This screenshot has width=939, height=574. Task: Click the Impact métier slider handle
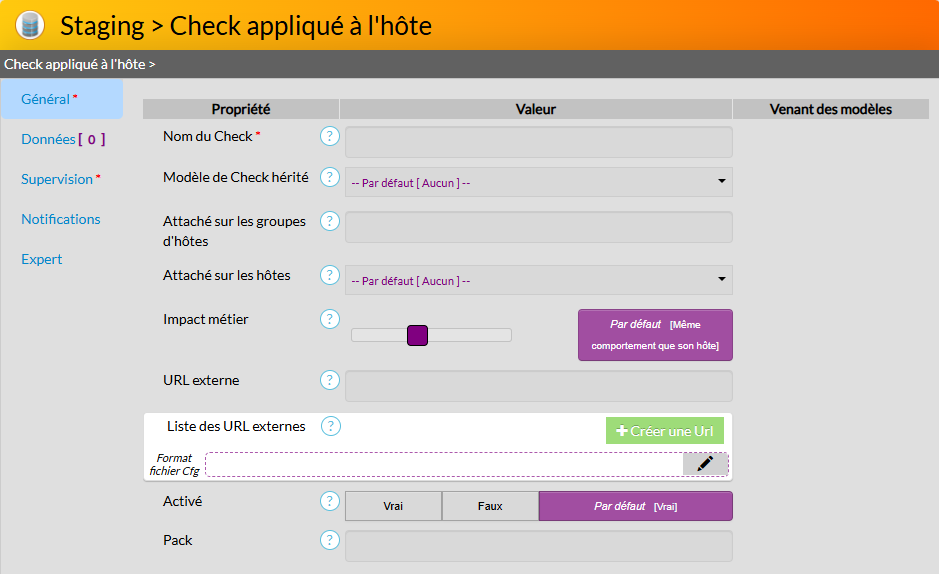[418, 336]
